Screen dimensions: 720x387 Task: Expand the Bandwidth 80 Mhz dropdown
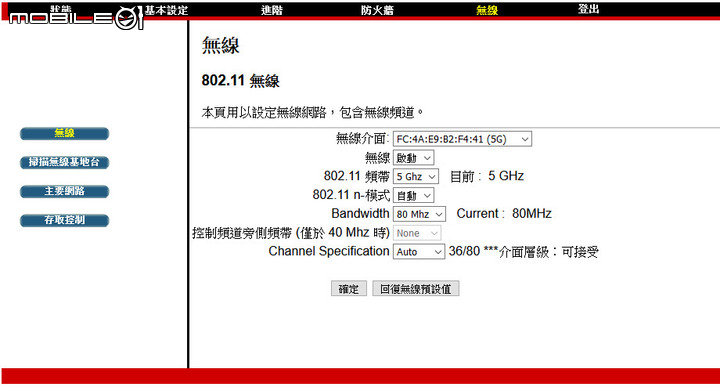419,214
